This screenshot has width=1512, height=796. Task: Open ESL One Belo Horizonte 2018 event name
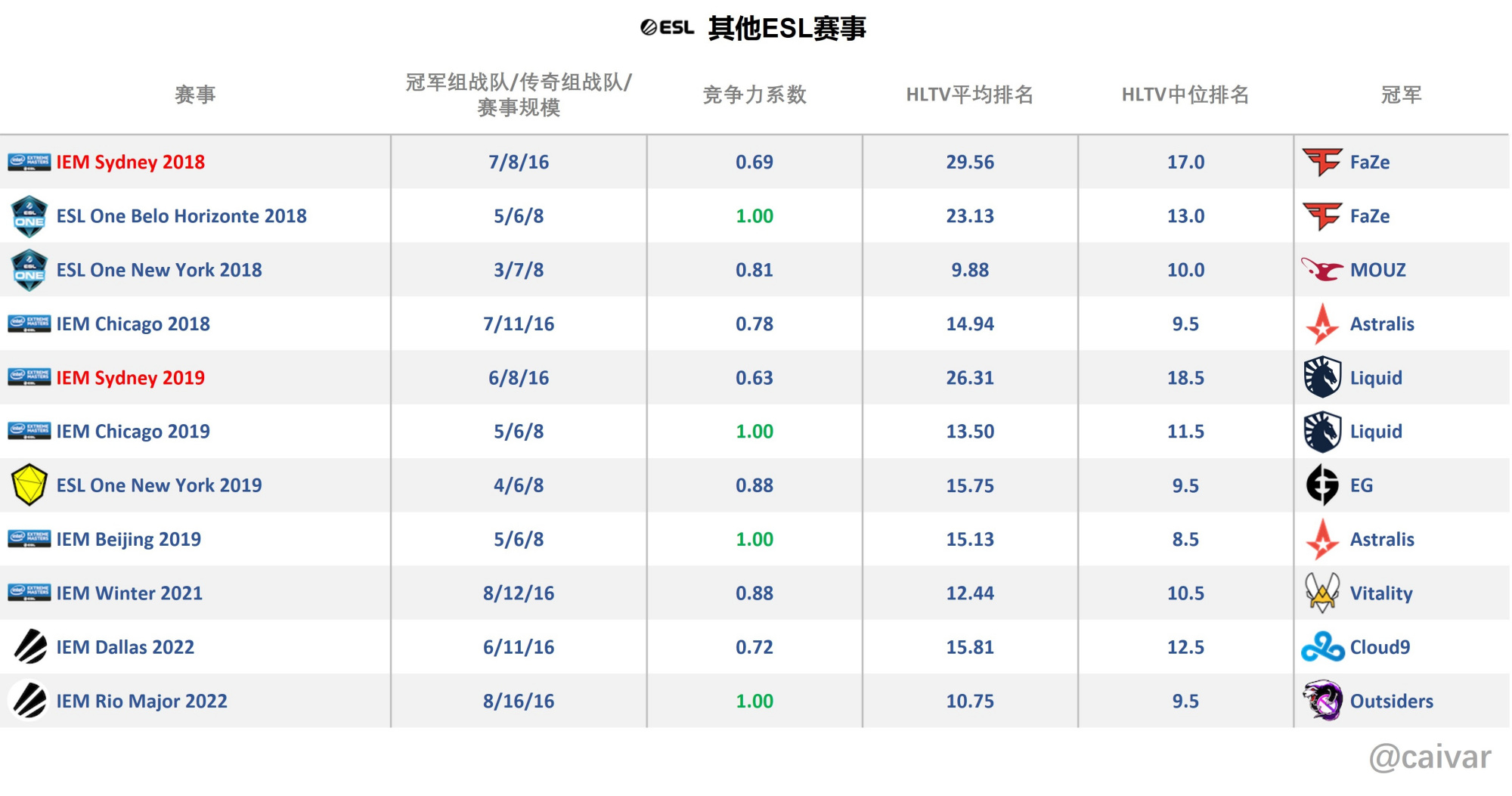click(x=181, y=216)
